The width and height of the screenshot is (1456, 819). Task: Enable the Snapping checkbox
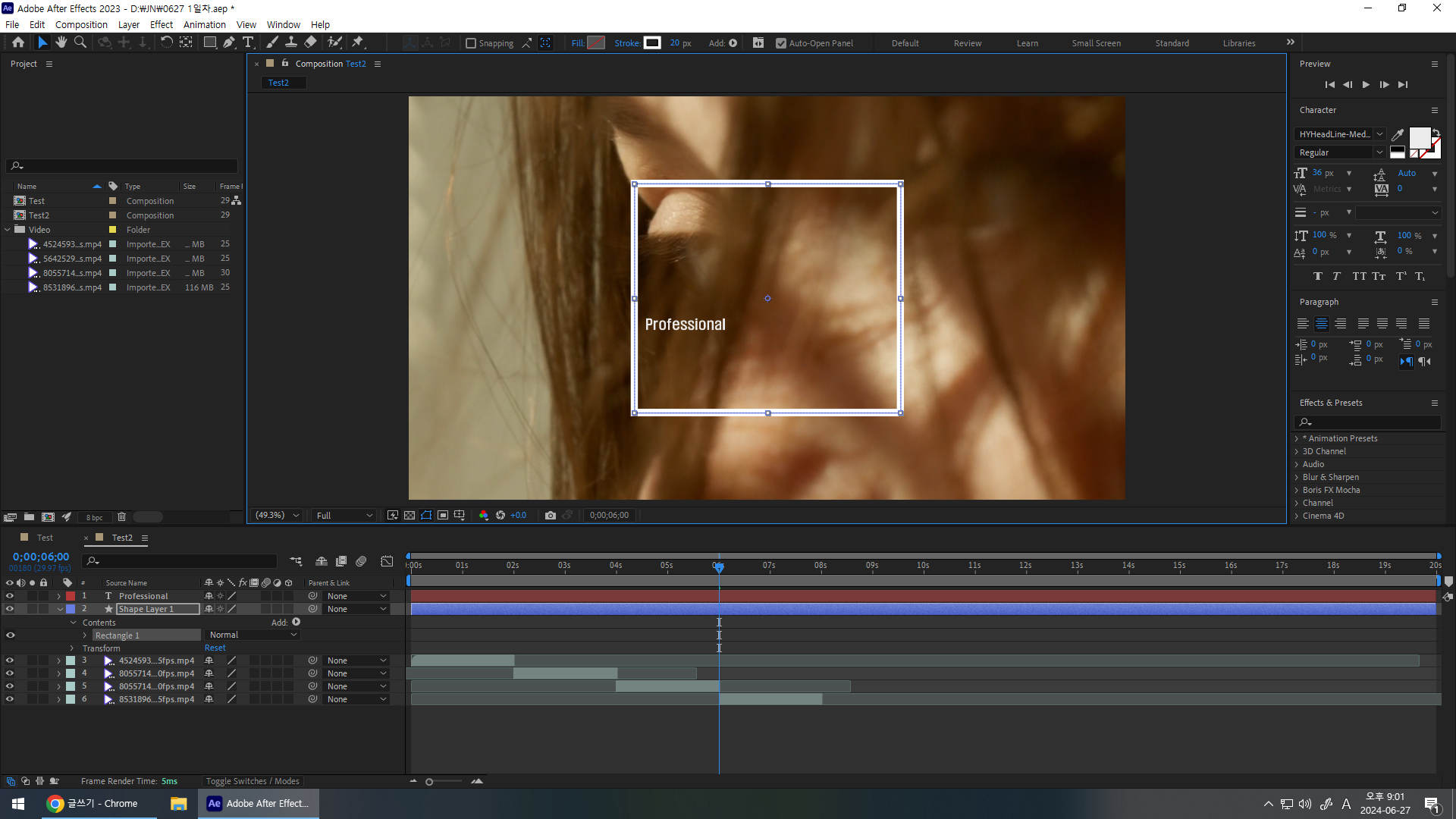point(471,43)
